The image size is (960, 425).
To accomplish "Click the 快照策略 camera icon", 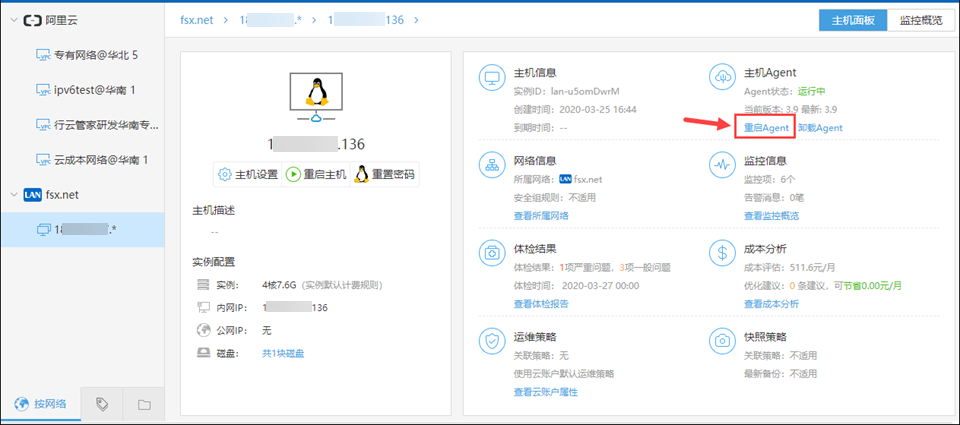I will 722,341.
